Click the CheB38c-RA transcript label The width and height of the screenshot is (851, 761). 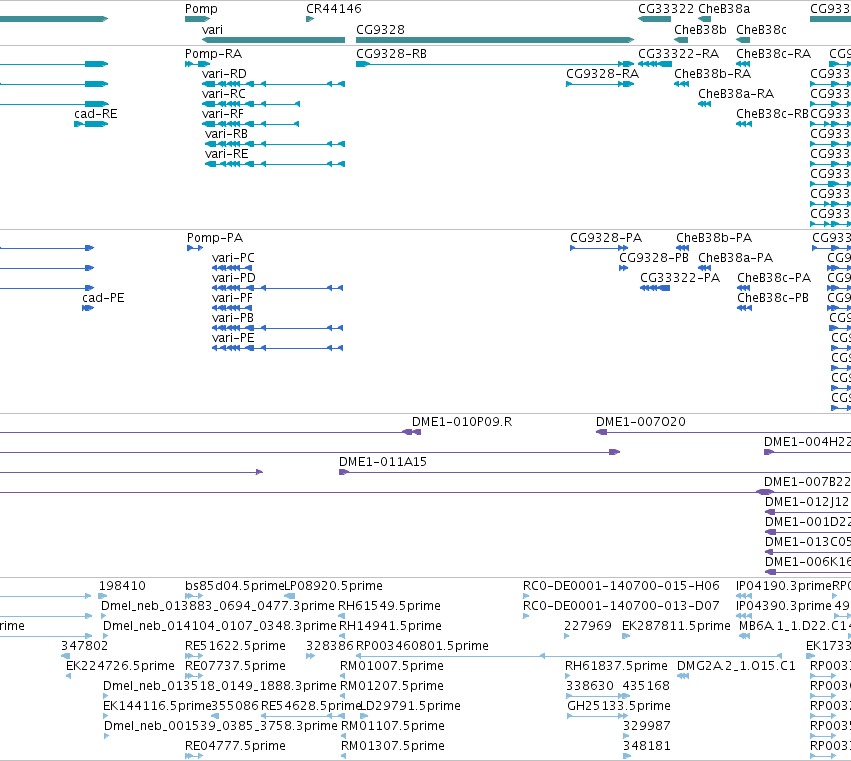(x=773, y=54)
